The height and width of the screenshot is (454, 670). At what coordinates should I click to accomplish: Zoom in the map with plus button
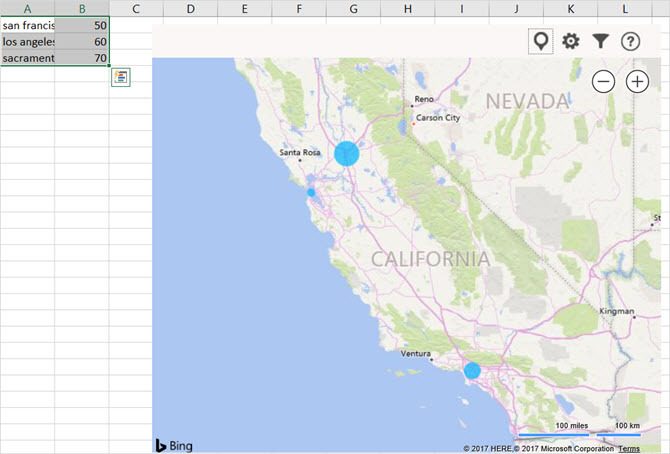637,82
